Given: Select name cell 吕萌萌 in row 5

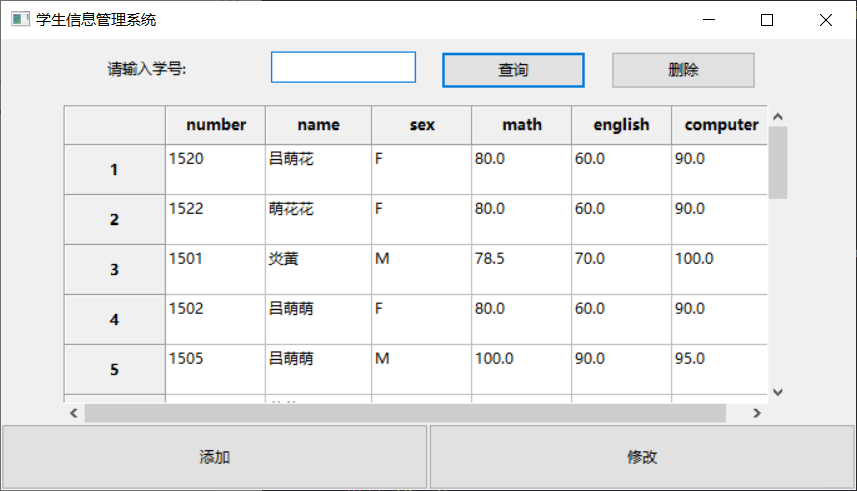Looking at the screenshot, I should 319,370.
